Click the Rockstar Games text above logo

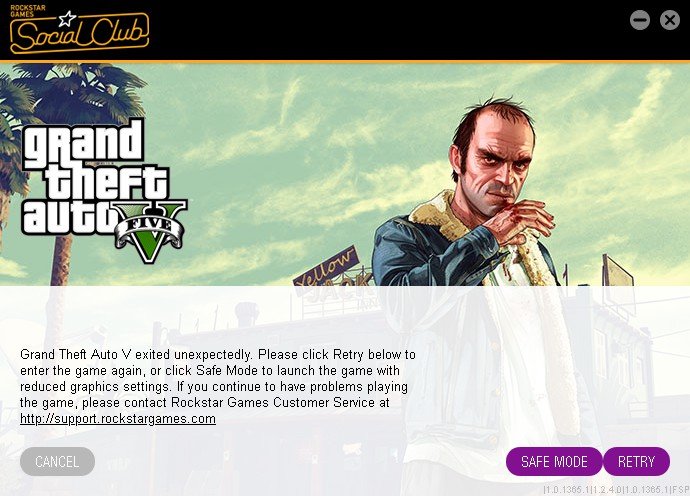28,11
